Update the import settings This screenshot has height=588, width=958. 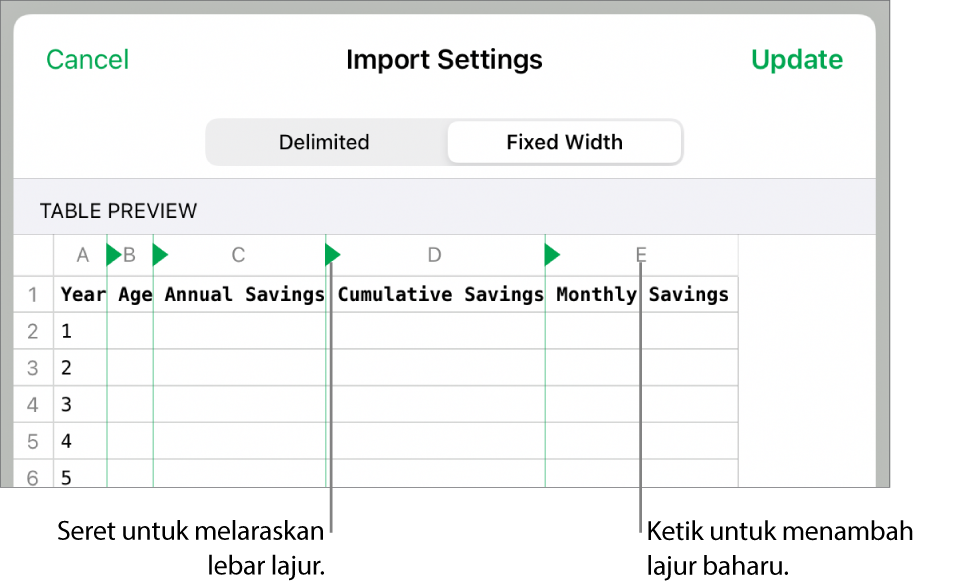797,59
